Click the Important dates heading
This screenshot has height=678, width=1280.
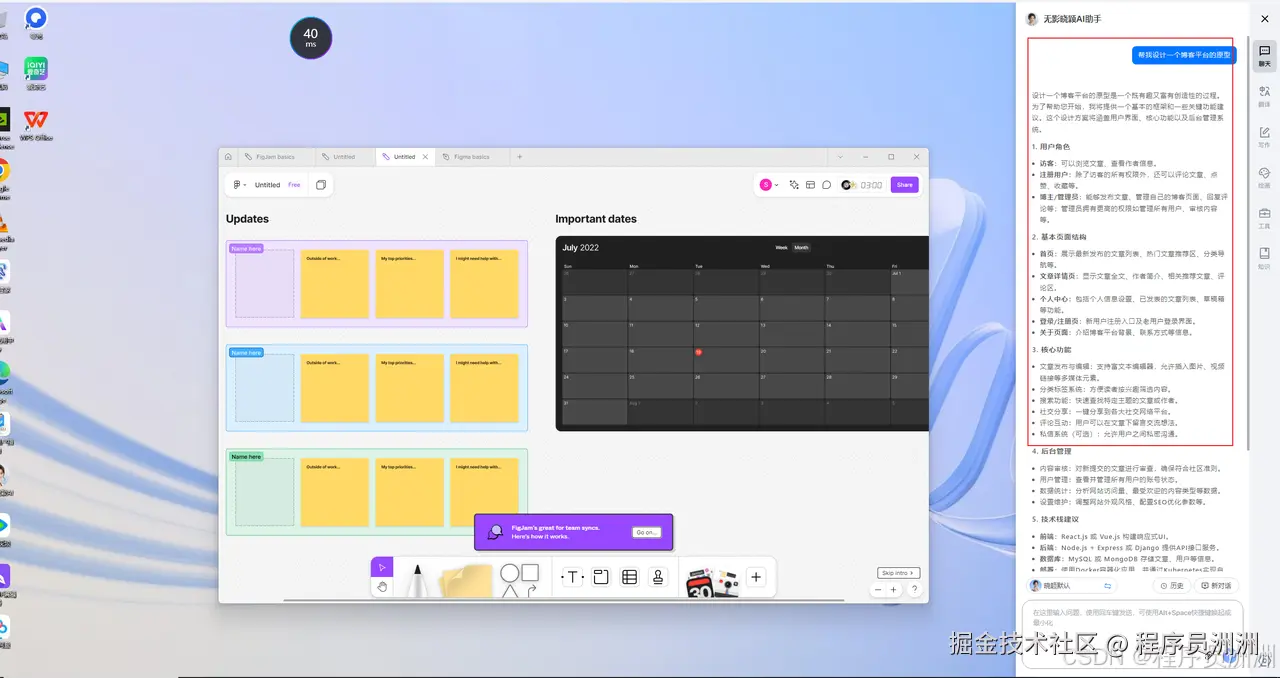(x=596, y=219)
